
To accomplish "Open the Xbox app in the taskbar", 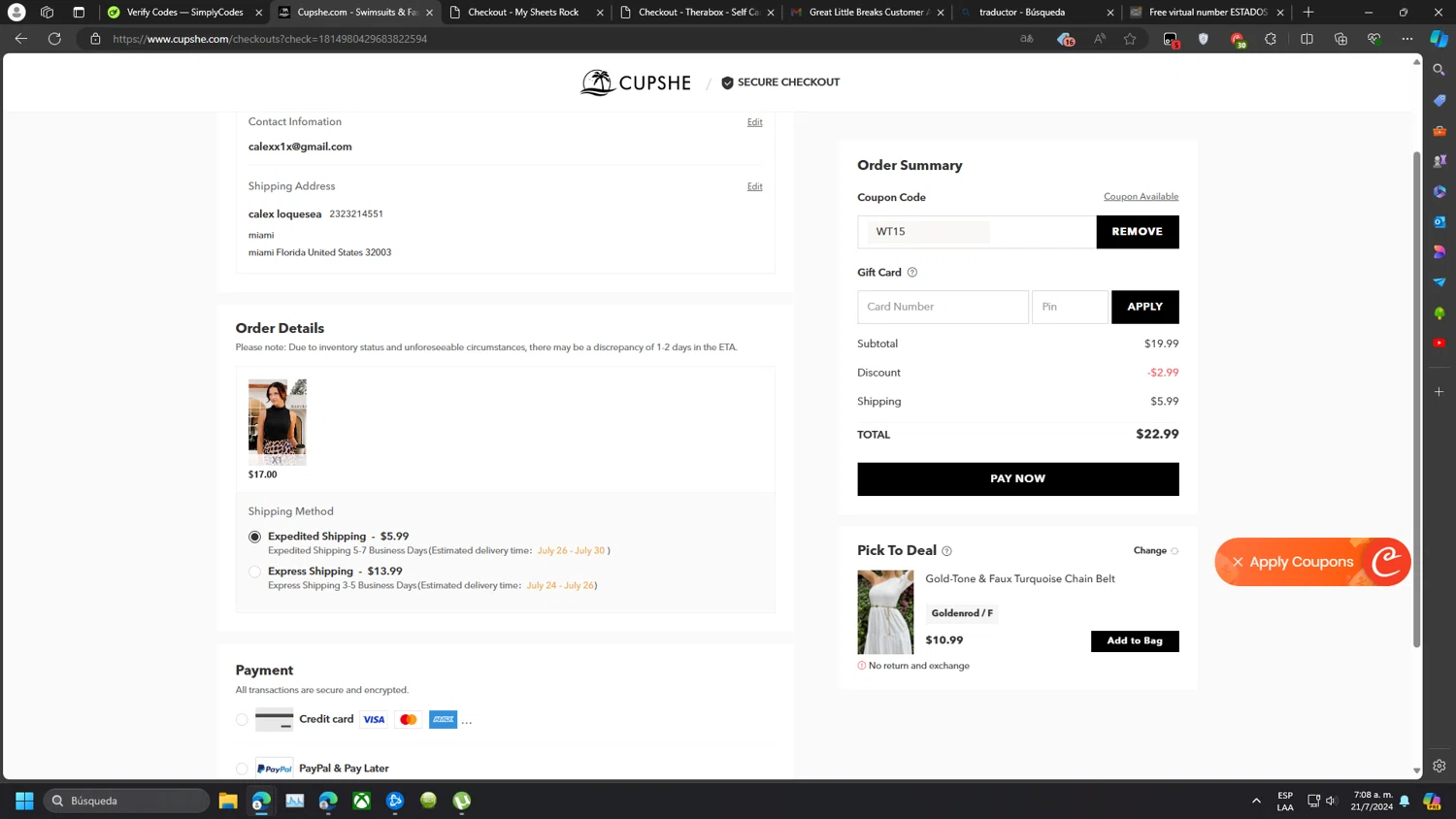I will 362,801.
